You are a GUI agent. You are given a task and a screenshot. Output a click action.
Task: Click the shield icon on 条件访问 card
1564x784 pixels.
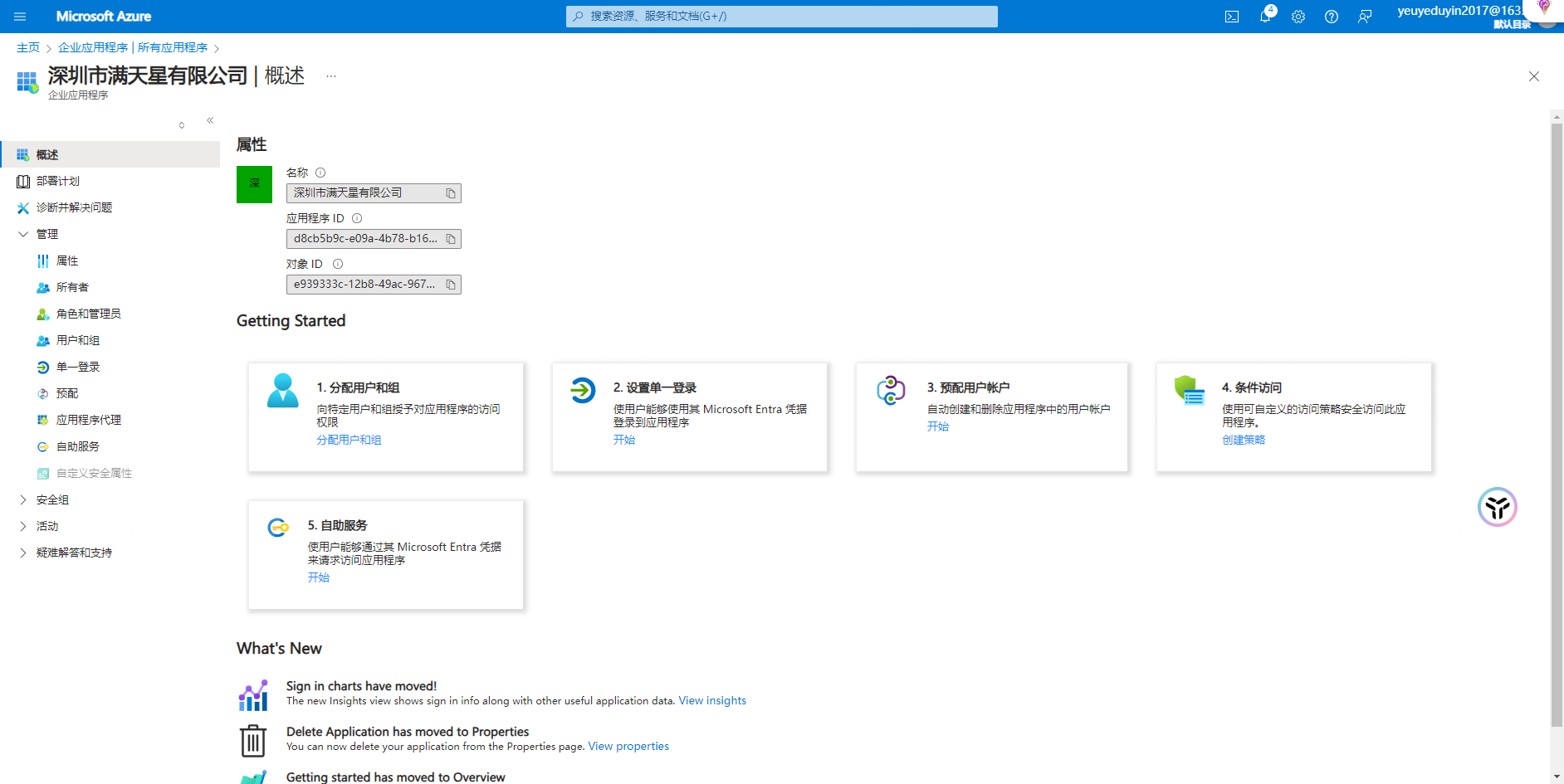pos(1189,390)
